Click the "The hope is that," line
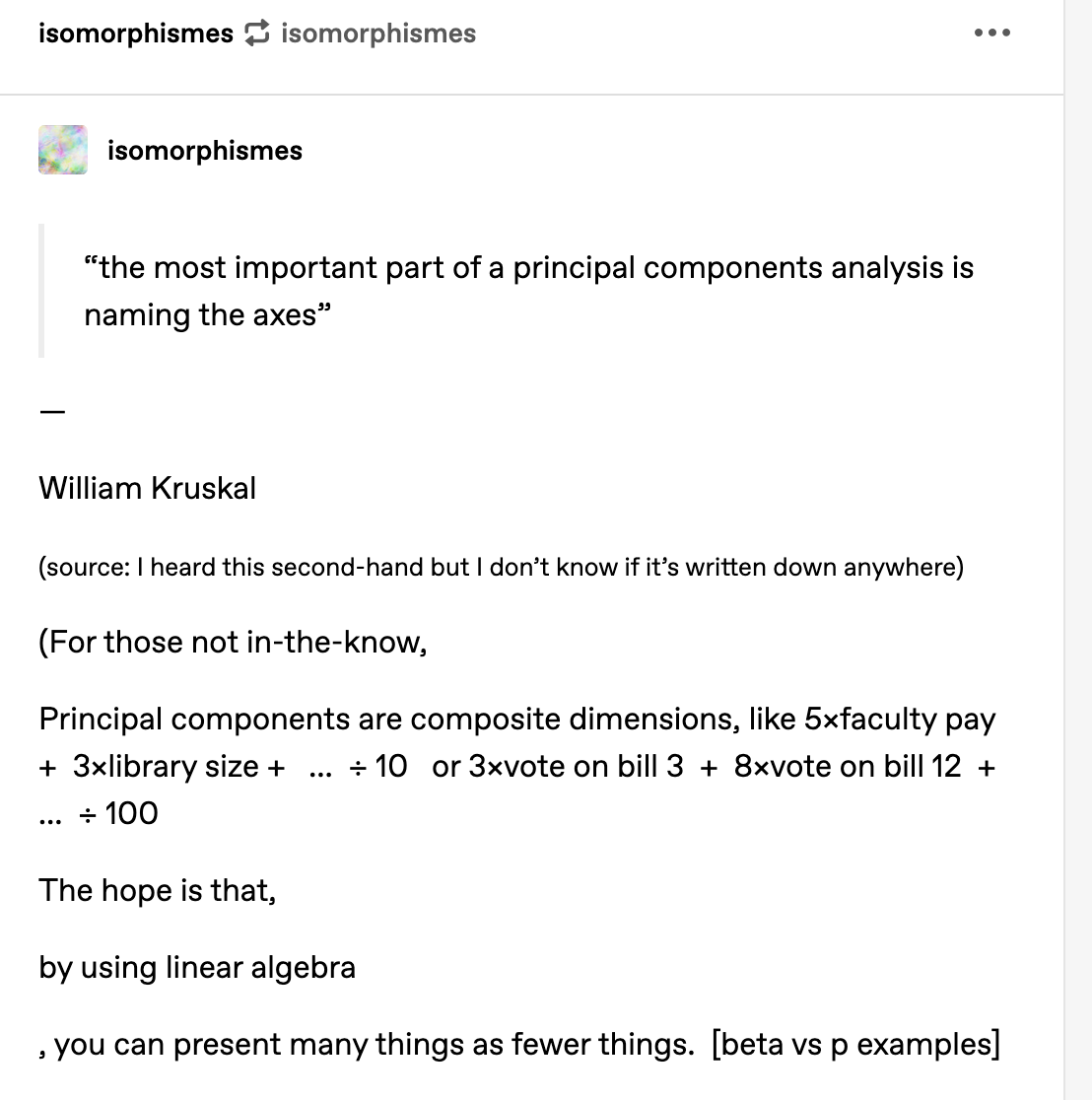Screen dimensions: 1092x1100 point(158,891)
